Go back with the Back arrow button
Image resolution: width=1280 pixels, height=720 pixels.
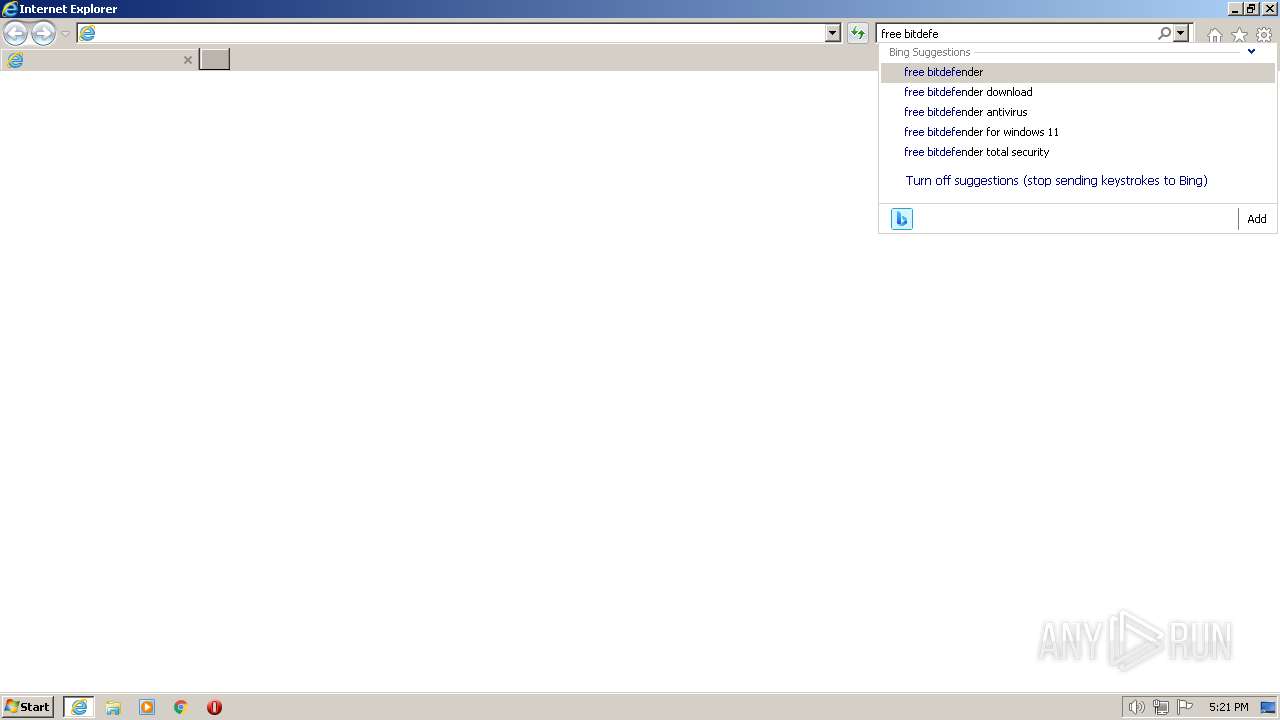point(15,34)
